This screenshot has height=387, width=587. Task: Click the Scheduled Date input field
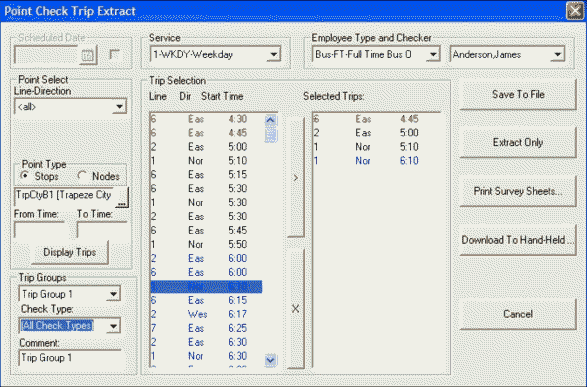coord(46,55)
